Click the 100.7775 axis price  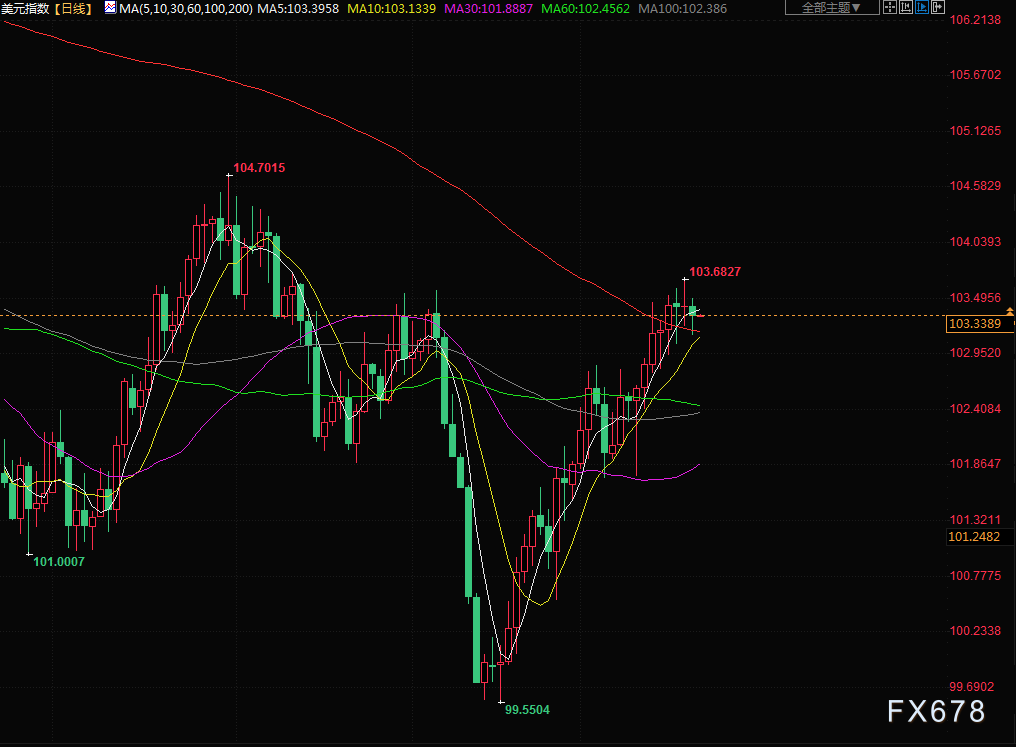pos(975,575)
